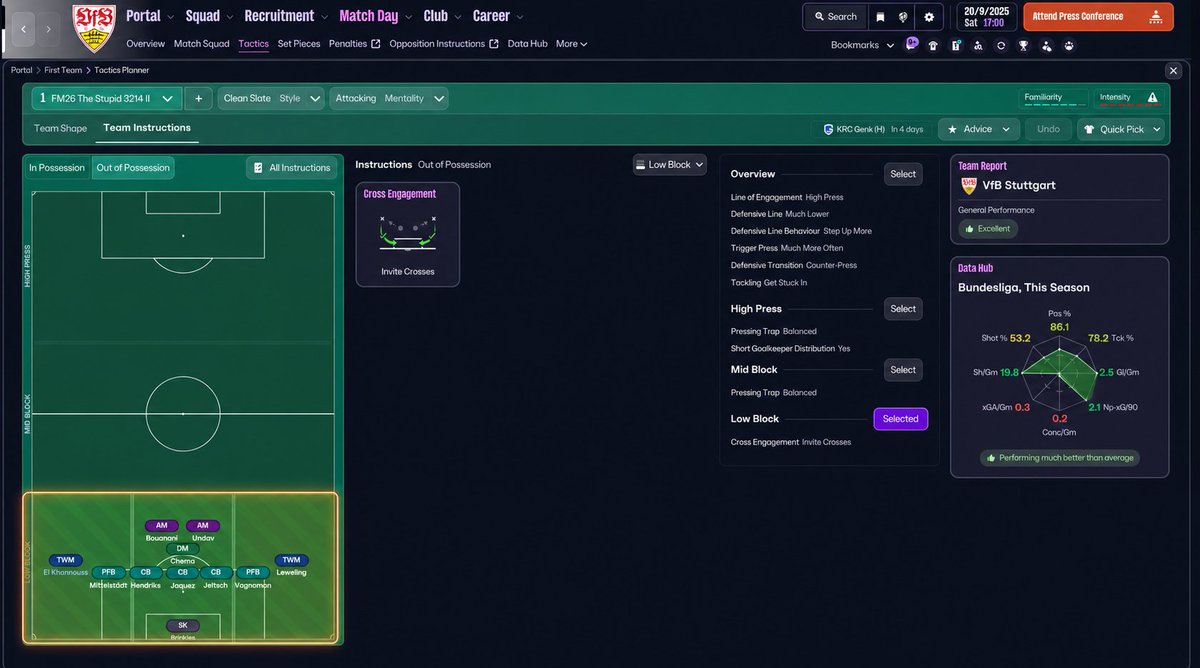Open the Low Block phase dropdown

pyautogui.click(x=670, y=164)
